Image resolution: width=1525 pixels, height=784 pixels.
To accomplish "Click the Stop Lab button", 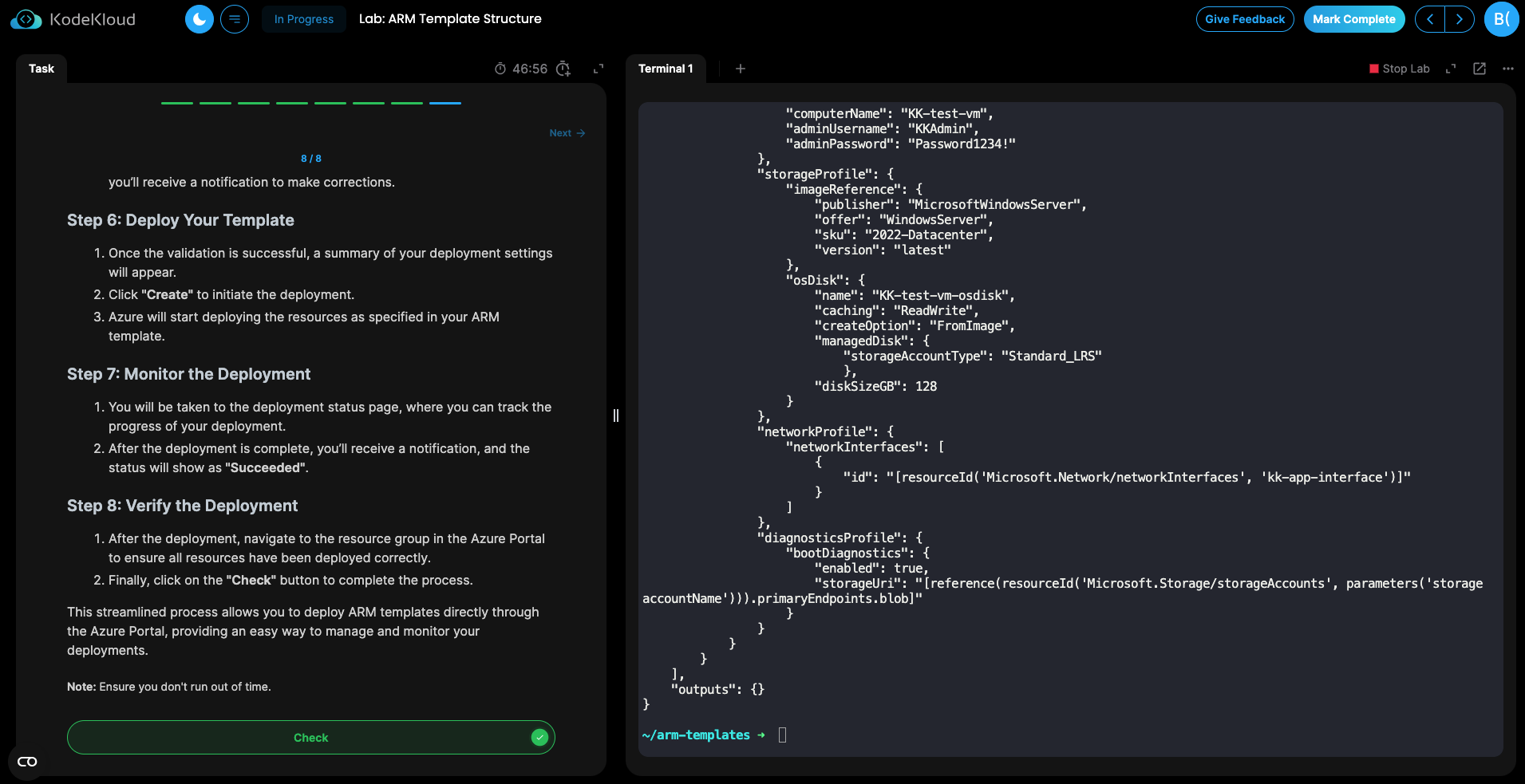I will (1399, 69).
